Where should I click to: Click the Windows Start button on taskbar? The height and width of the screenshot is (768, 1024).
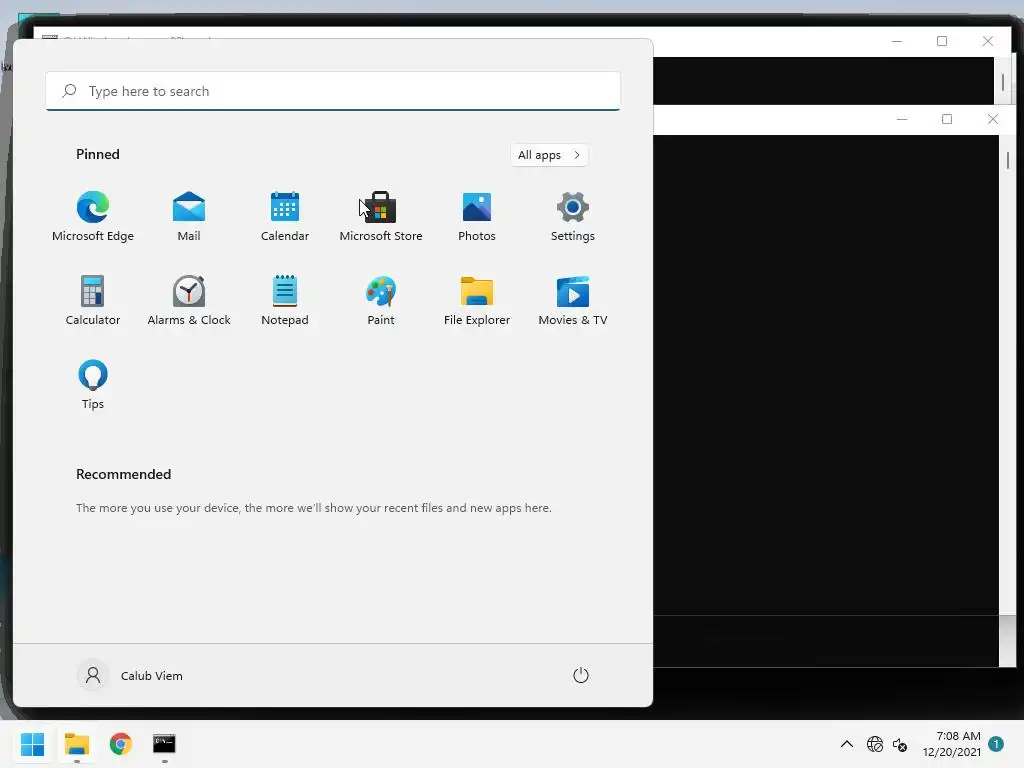click(x=33, y=744)
